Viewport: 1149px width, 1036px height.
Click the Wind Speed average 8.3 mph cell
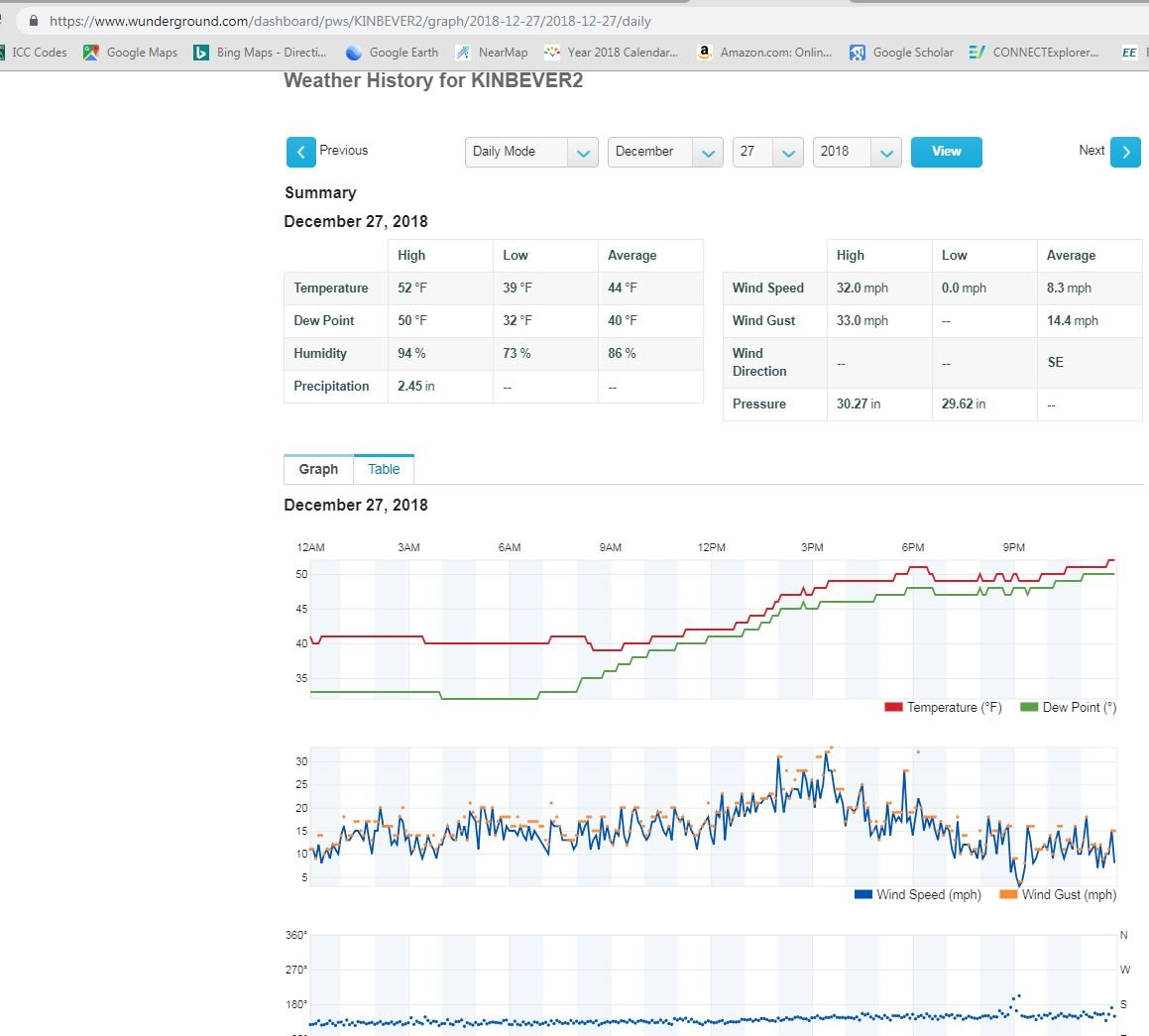(1090, 288)
